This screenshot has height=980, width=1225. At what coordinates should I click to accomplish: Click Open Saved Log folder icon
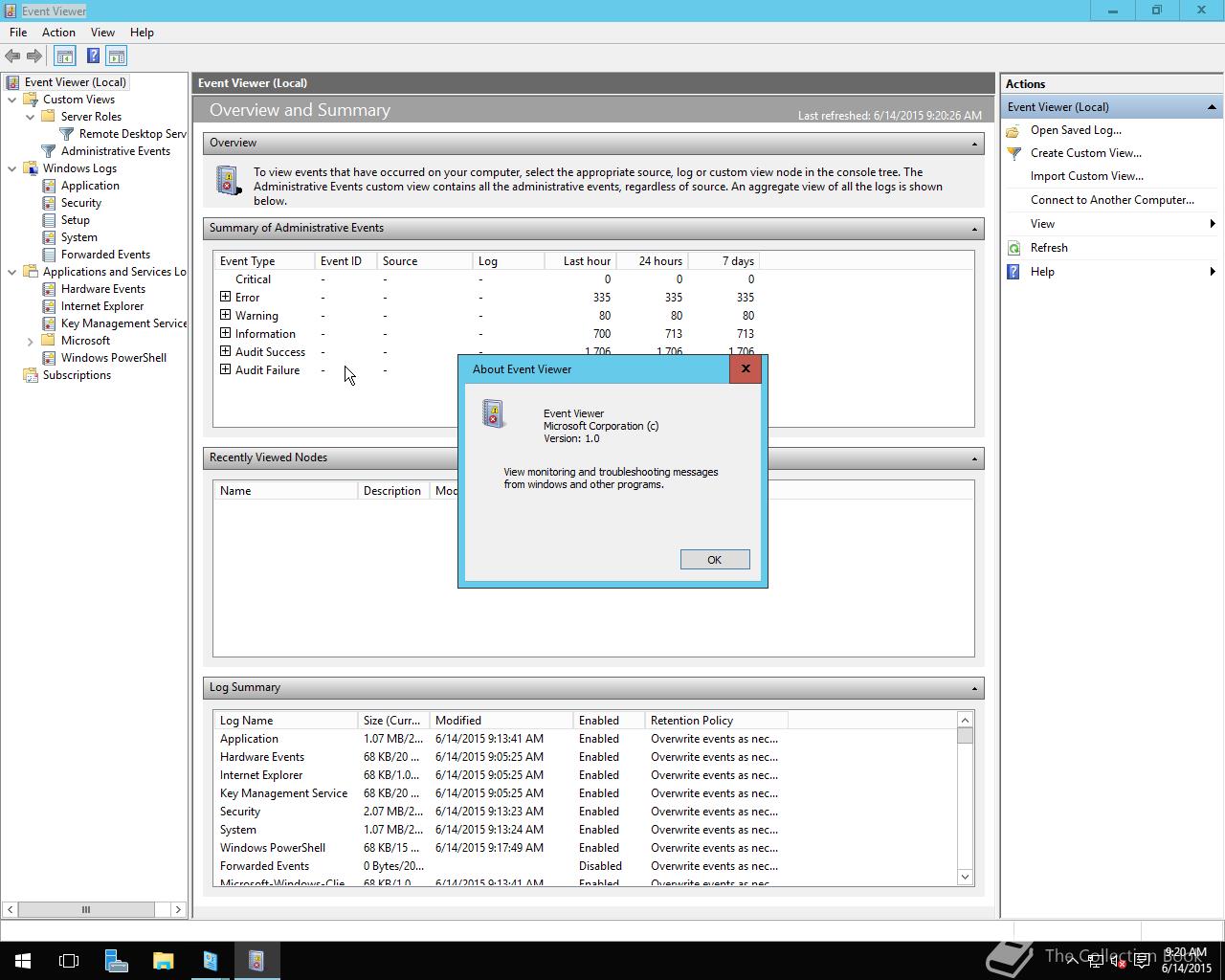[x=1013, y=130]
